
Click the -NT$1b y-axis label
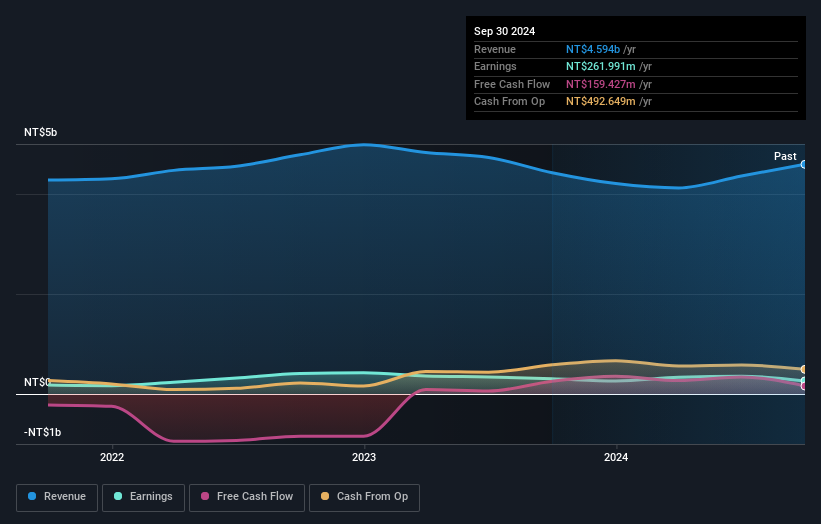tap(42, 432)
